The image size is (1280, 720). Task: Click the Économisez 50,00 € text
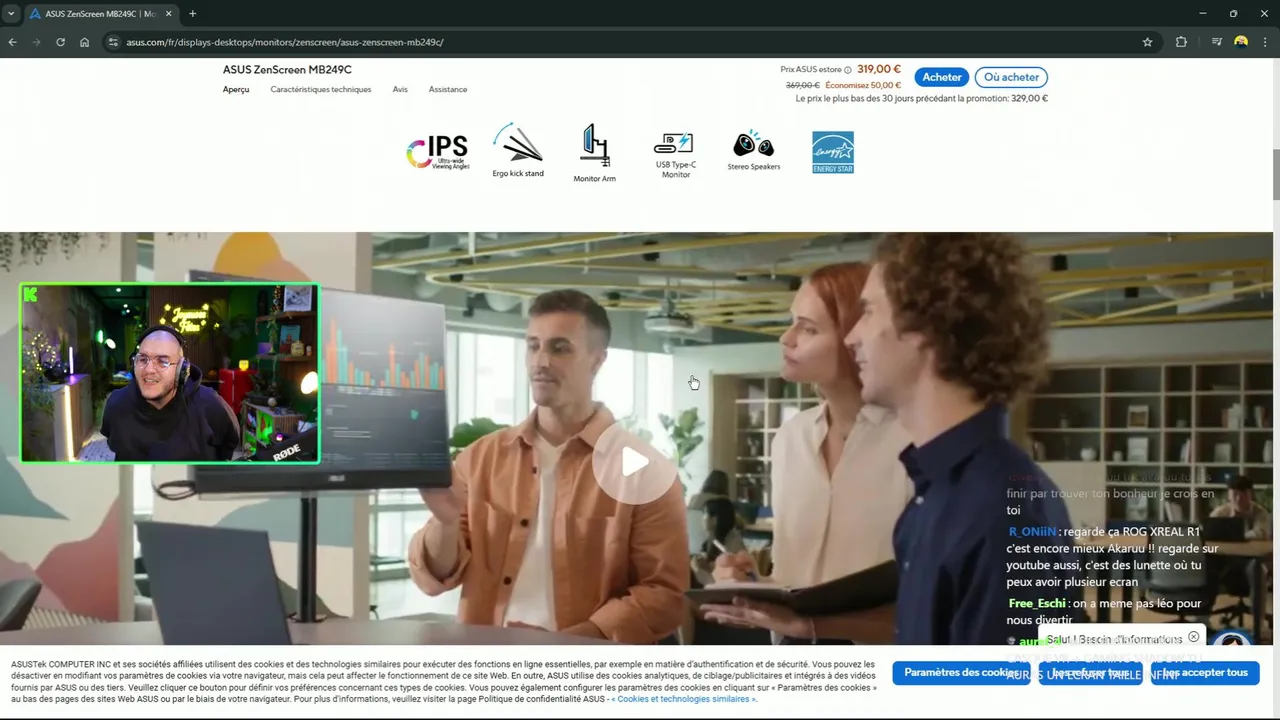(x=863, y=85)
